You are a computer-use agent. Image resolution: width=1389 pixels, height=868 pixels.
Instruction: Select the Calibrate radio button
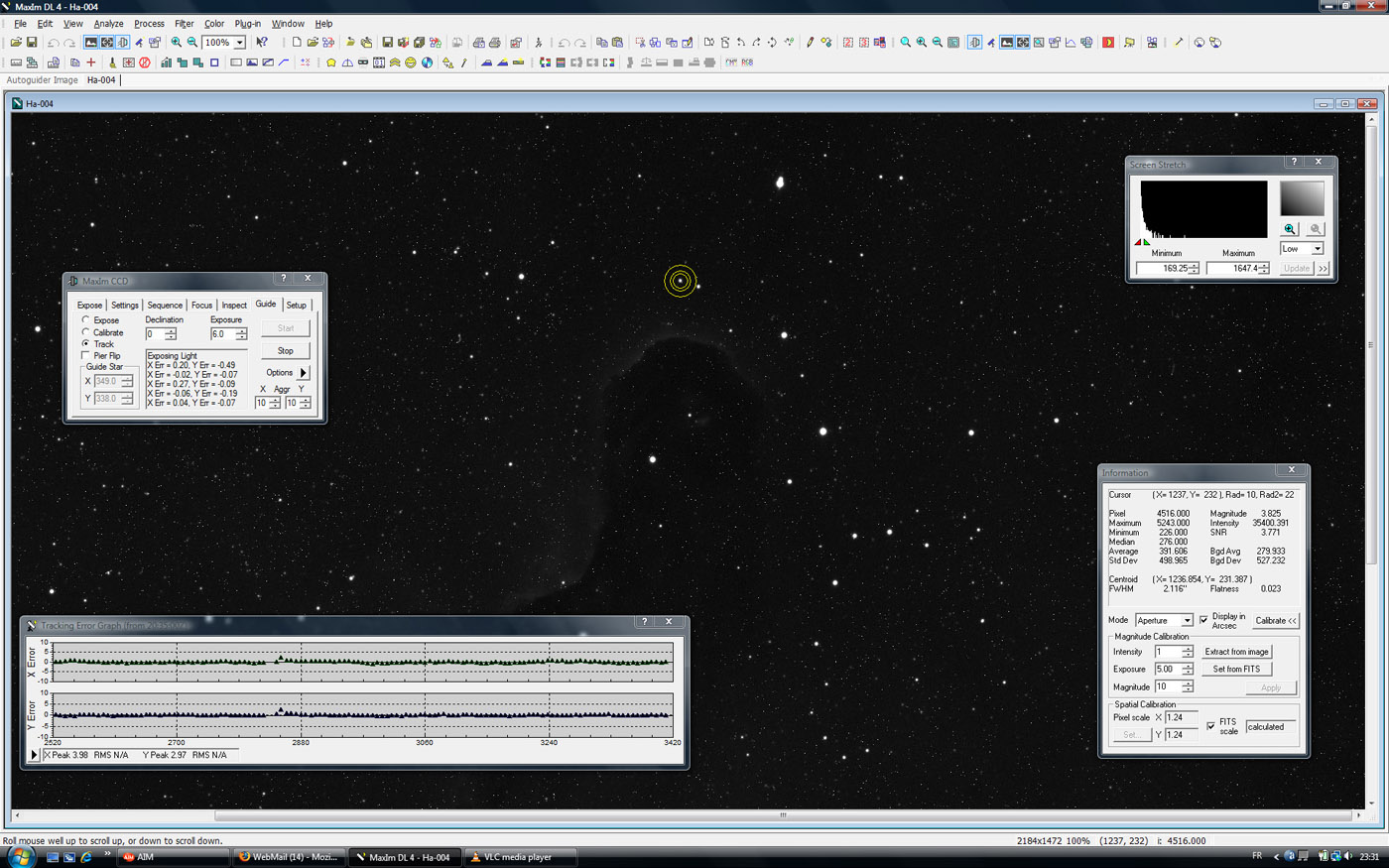86,332
